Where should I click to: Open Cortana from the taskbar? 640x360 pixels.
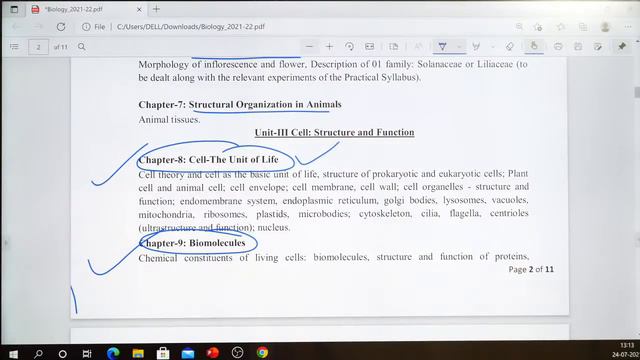coord(62,353)
